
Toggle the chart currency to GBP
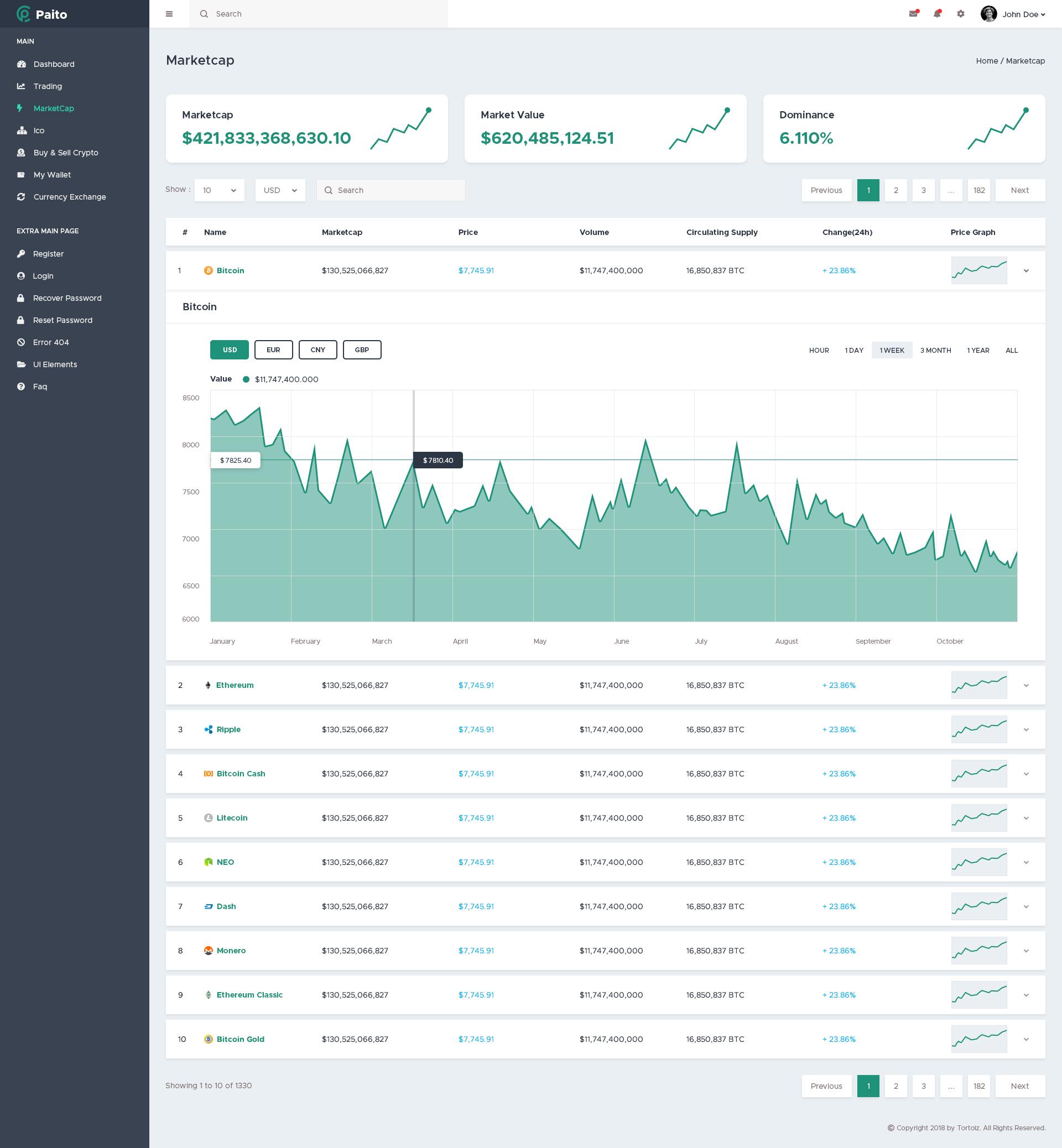362,349
